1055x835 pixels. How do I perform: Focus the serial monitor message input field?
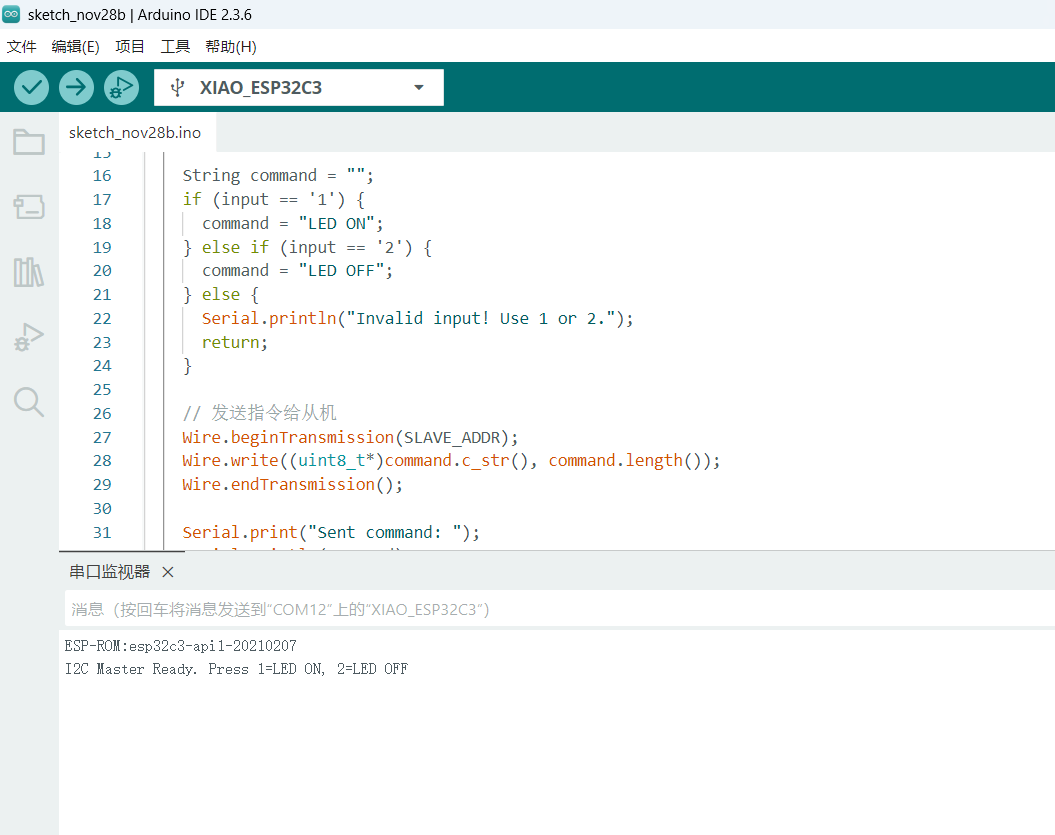pyautogui.click(x=560, y=610)
